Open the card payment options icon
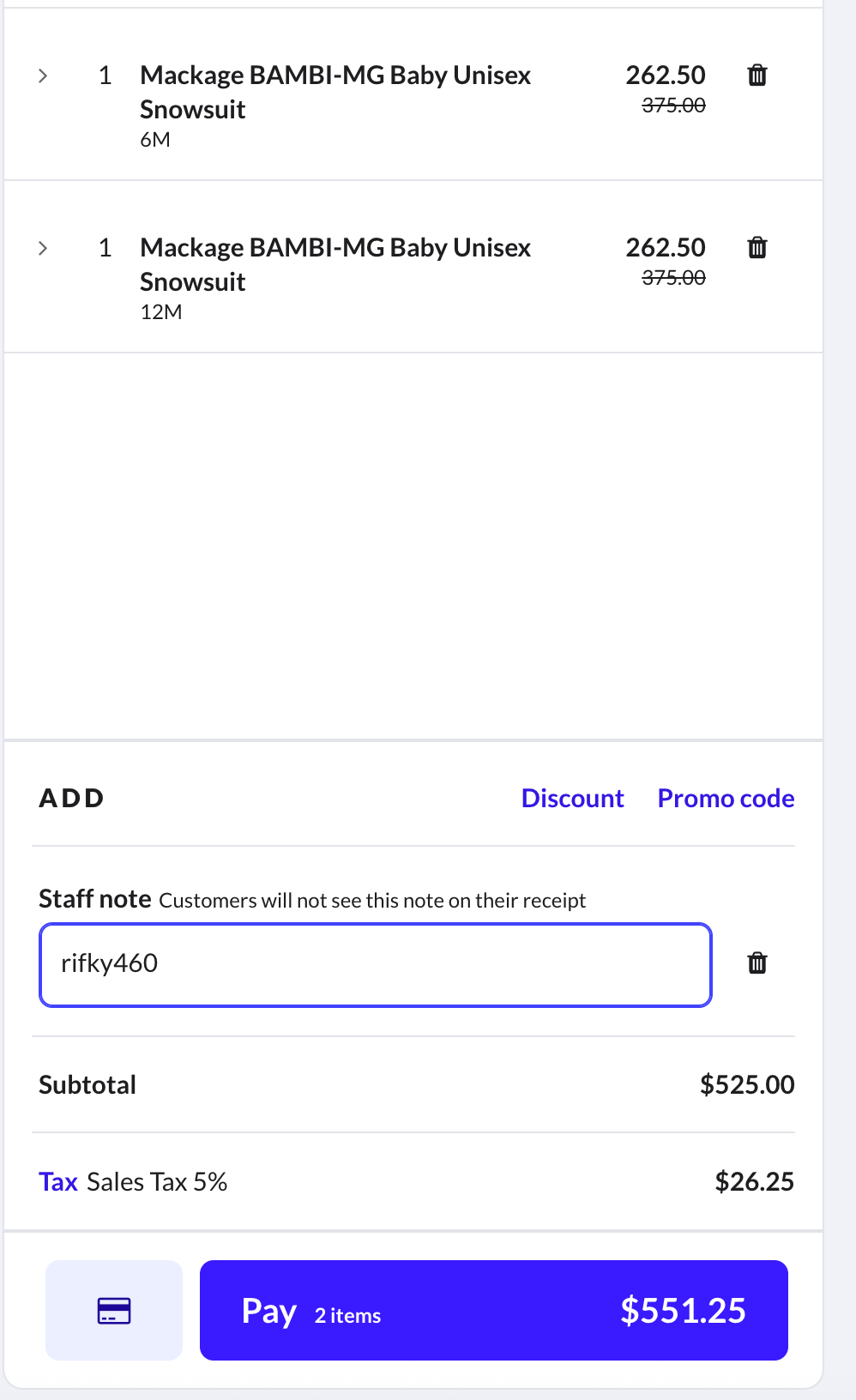Viewport: 856px width, 1400px height. point(114,1310)
